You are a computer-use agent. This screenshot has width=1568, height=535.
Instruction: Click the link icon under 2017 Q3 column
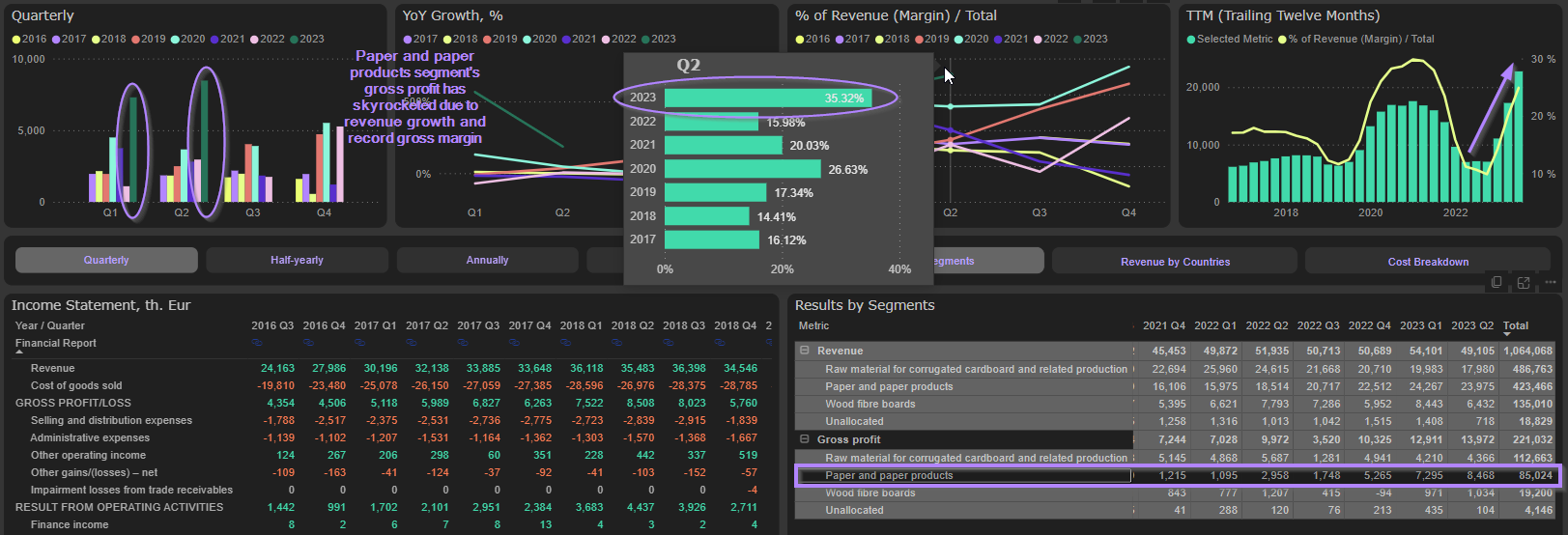pyautogui.click(x=463, y=343)
